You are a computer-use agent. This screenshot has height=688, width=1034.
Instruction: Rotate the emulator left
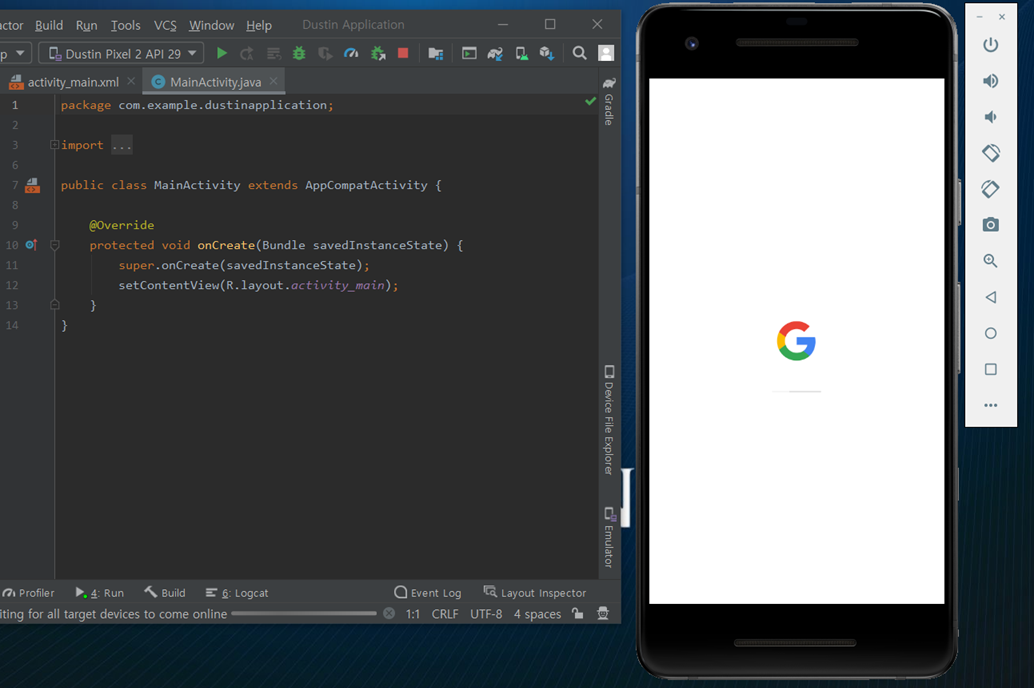point(990,153)
